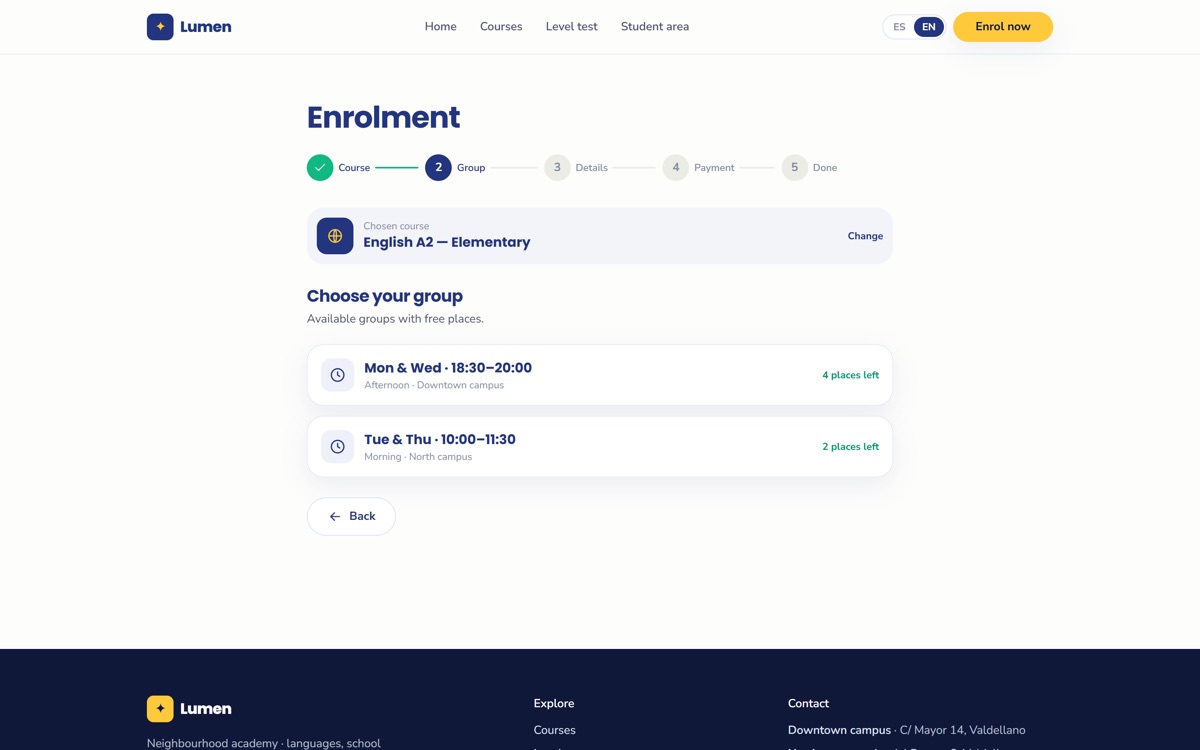The image size is (1200, 750).
Task: Click the footer 'Contact' heading
Action: 808,704
